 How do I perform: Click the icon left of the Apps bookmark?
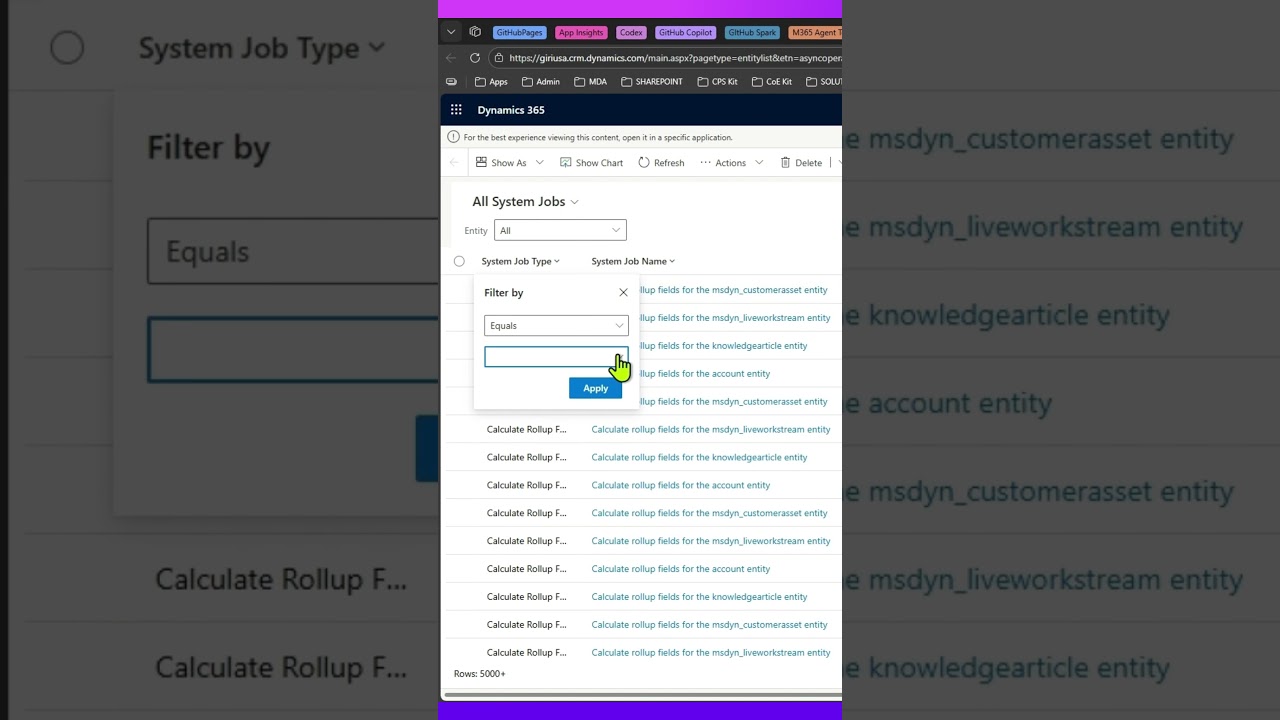point(452,81)
